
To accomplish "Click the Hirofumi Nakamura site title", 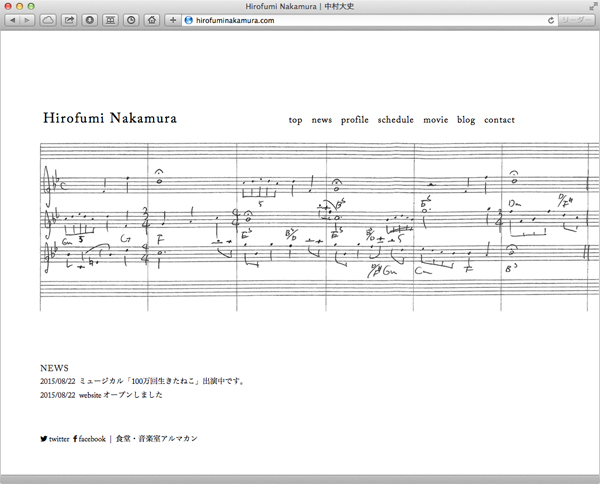I will [x=110, y=118].
